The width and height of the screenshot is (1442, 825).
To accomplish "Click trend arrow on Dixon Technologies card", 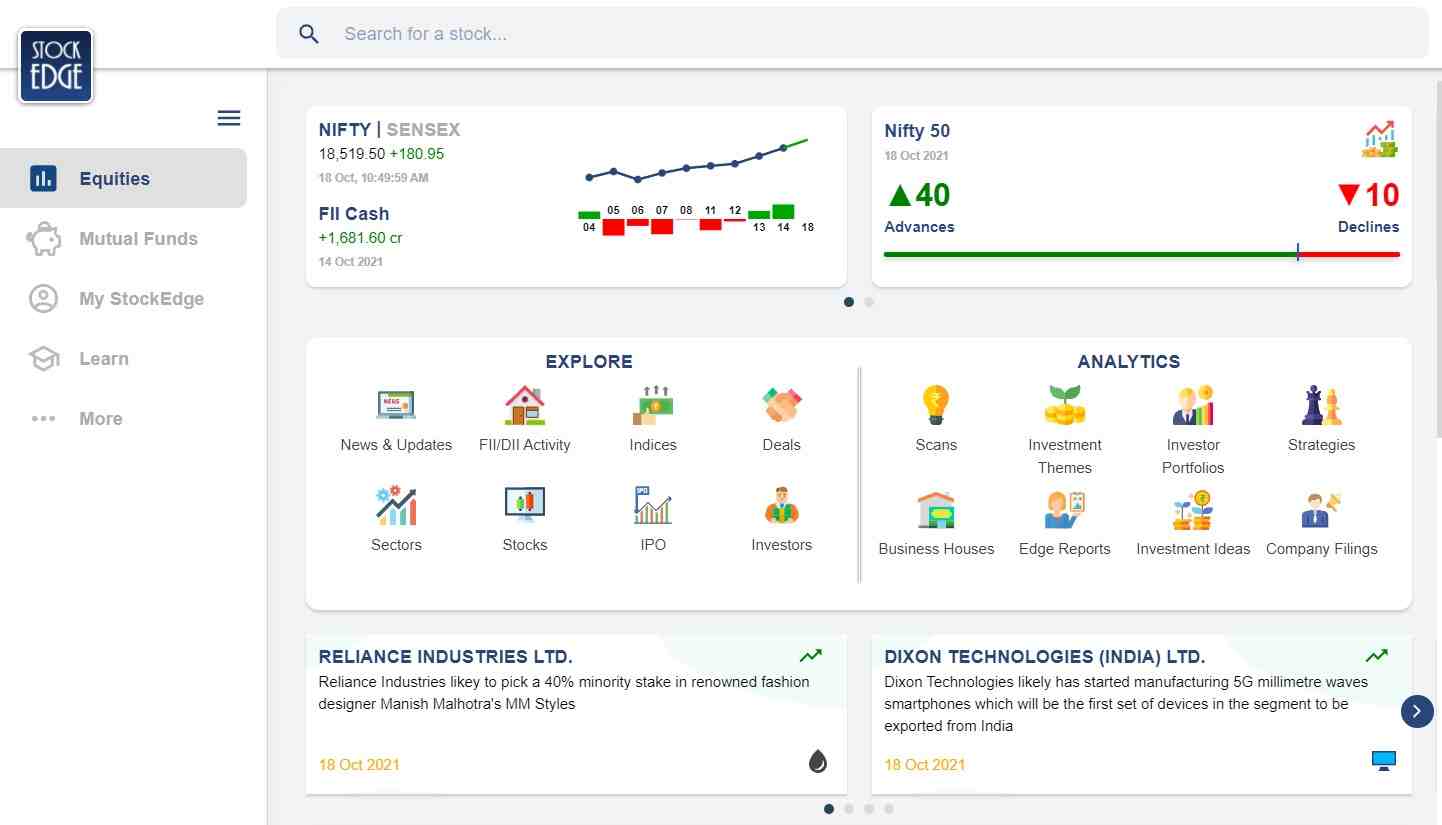I will 1377,656.
